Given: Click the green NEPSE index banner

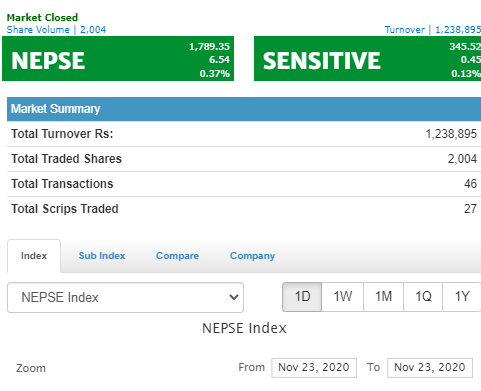Looking at the screenshot, I should tap(118, 59).
